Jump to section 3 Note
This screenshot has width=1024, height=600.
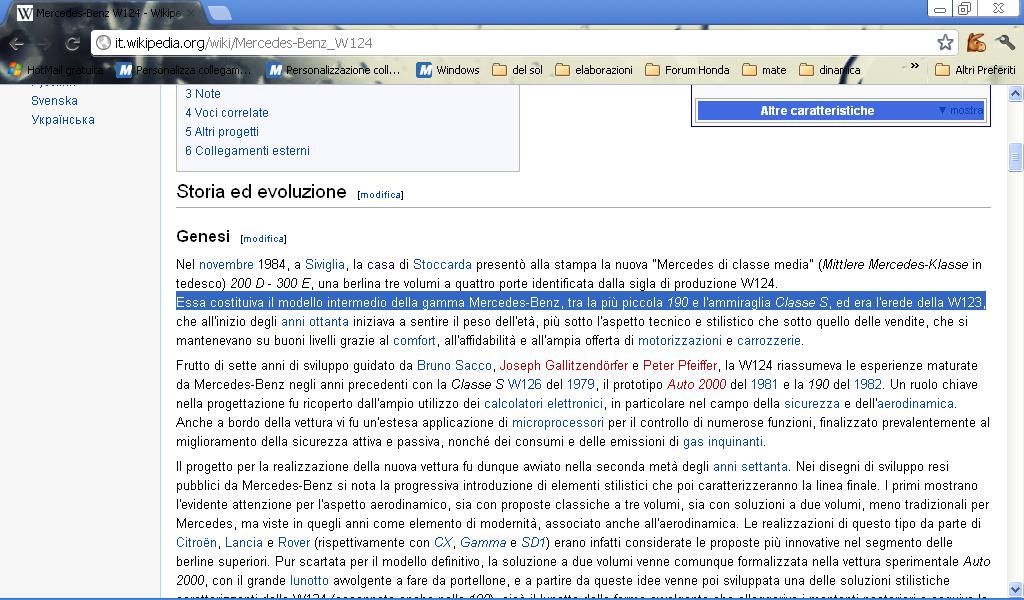(x=202, y=93)
